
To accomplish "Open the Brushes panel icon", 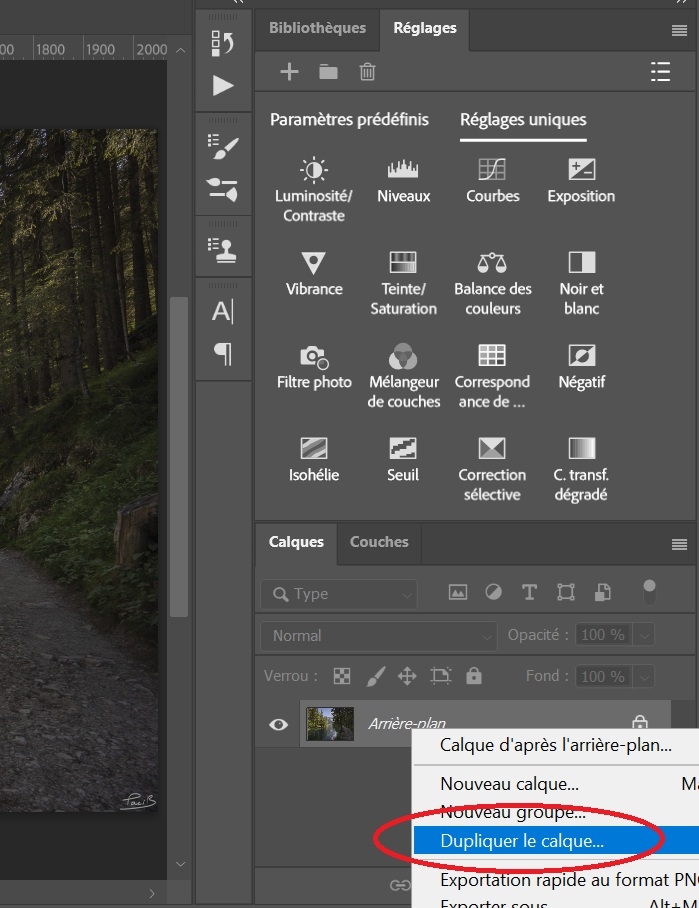I will tap(222, 189).
